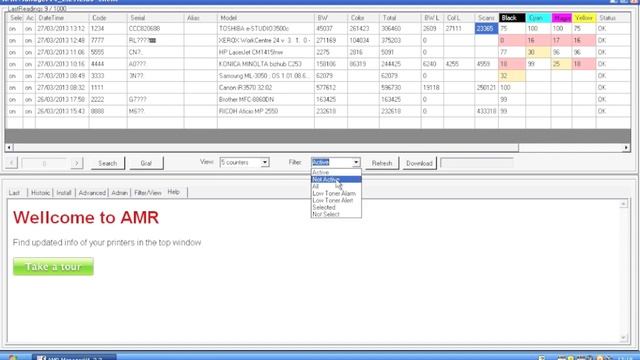Click help panel scrollbar up arrow
This screenshot has width=640, height=360.
[x=623, y=204]
